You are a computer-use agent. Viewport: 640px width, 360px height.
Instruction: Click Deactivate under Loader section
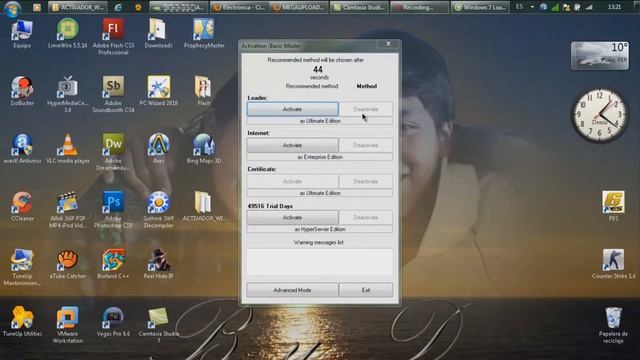366,109
